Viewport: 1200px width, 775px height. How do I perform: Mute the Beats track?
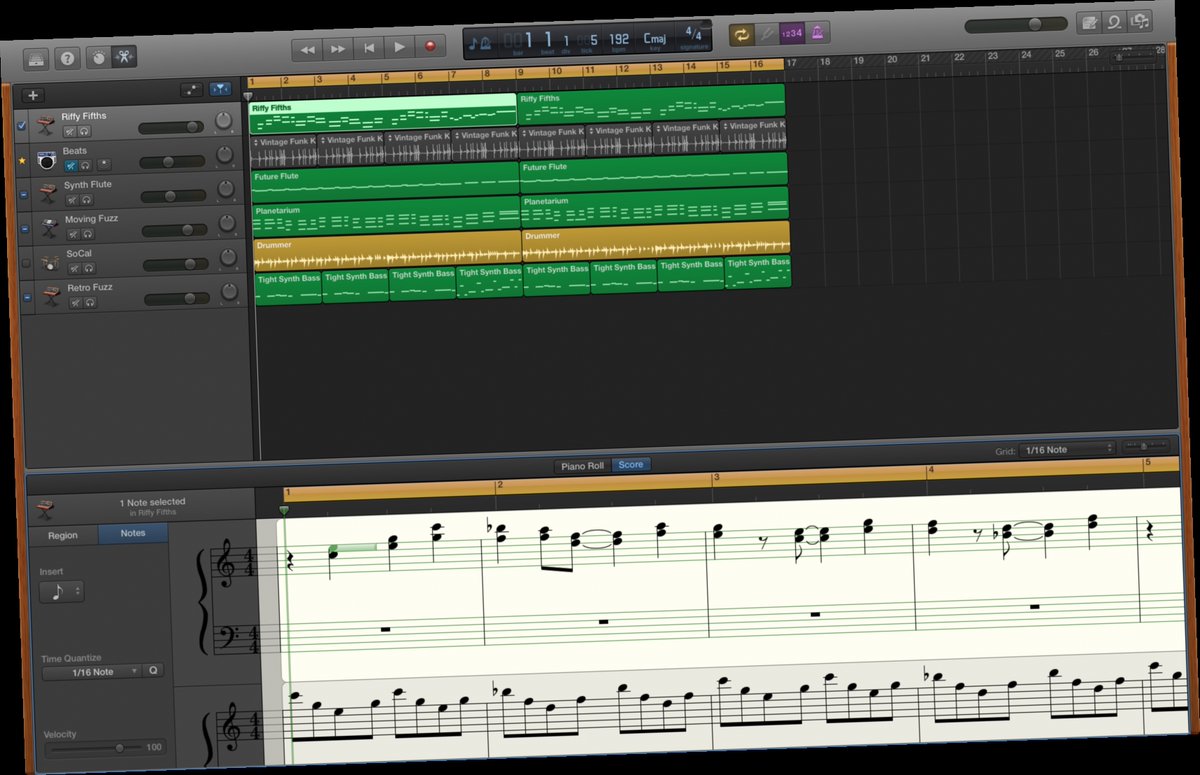[71, 165]
